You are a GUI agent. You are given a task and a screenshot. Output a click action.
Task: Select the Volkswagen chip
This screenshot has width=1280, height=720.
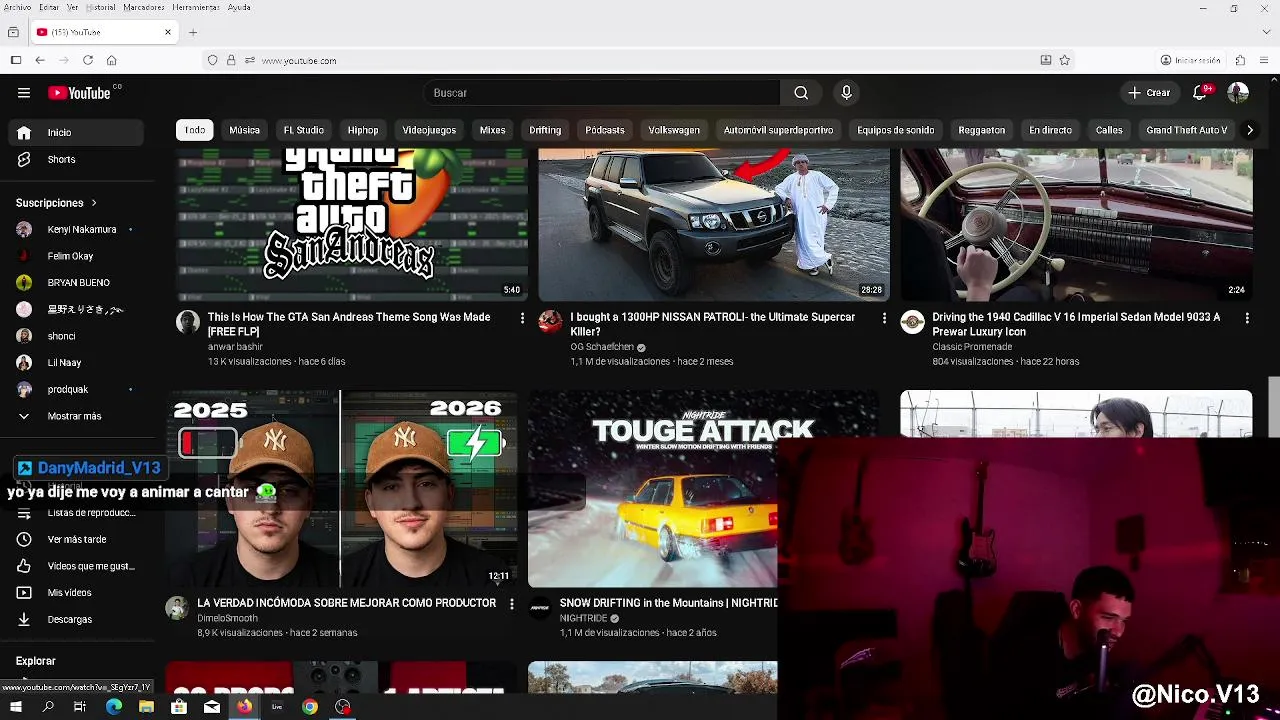tap(674, 130)
